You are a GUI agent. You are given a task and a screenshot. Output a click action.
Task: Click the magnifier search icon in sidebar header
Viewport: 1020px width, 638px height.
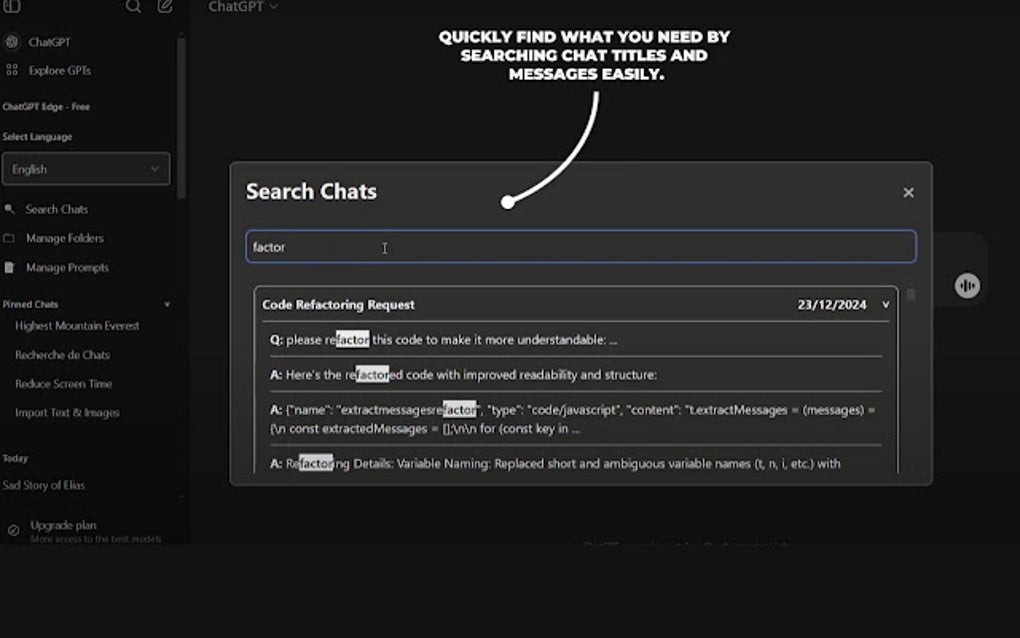coord(133,7)
